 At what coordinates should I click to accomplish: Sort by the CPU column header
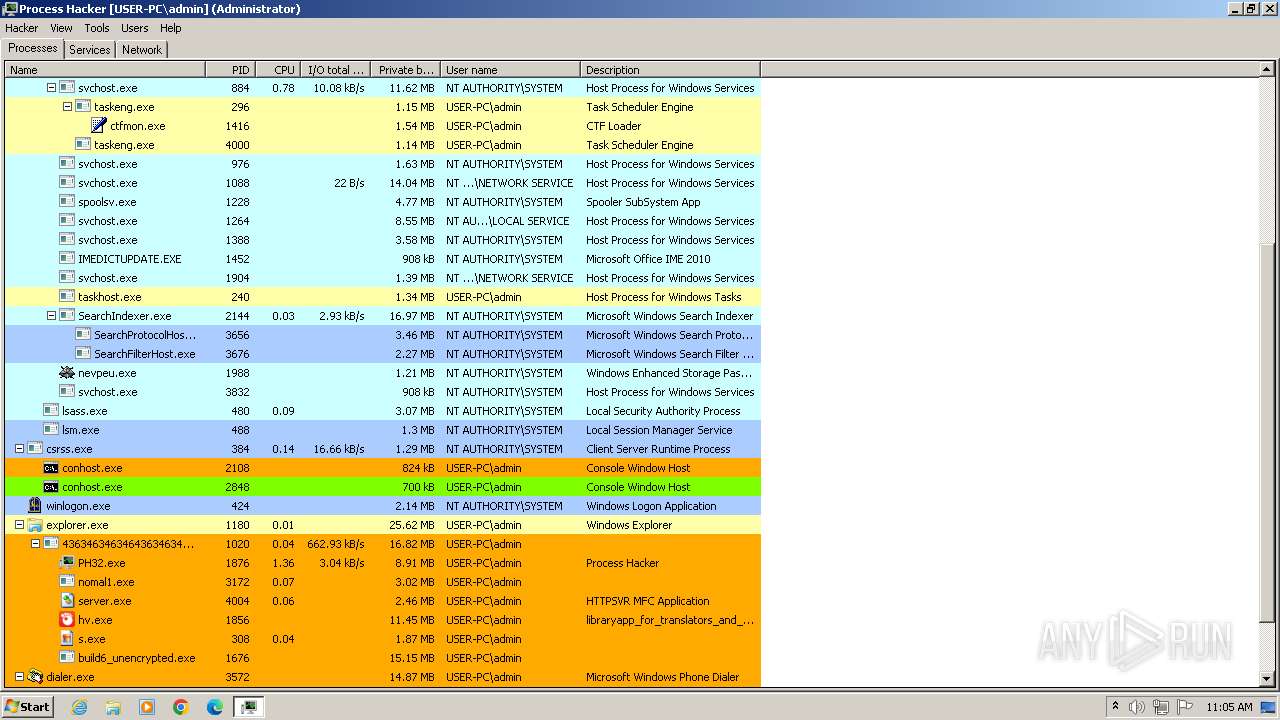point(277,70)
